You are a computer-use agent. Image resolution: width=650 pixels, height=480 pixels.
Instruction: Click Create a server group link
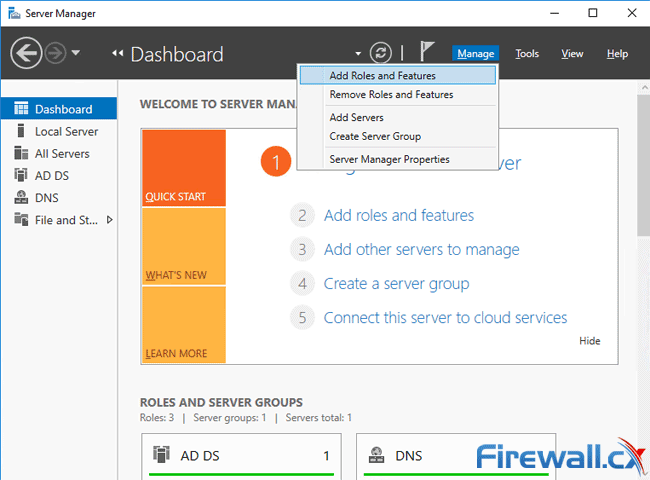pyautogui.click(x=396, y=284)
